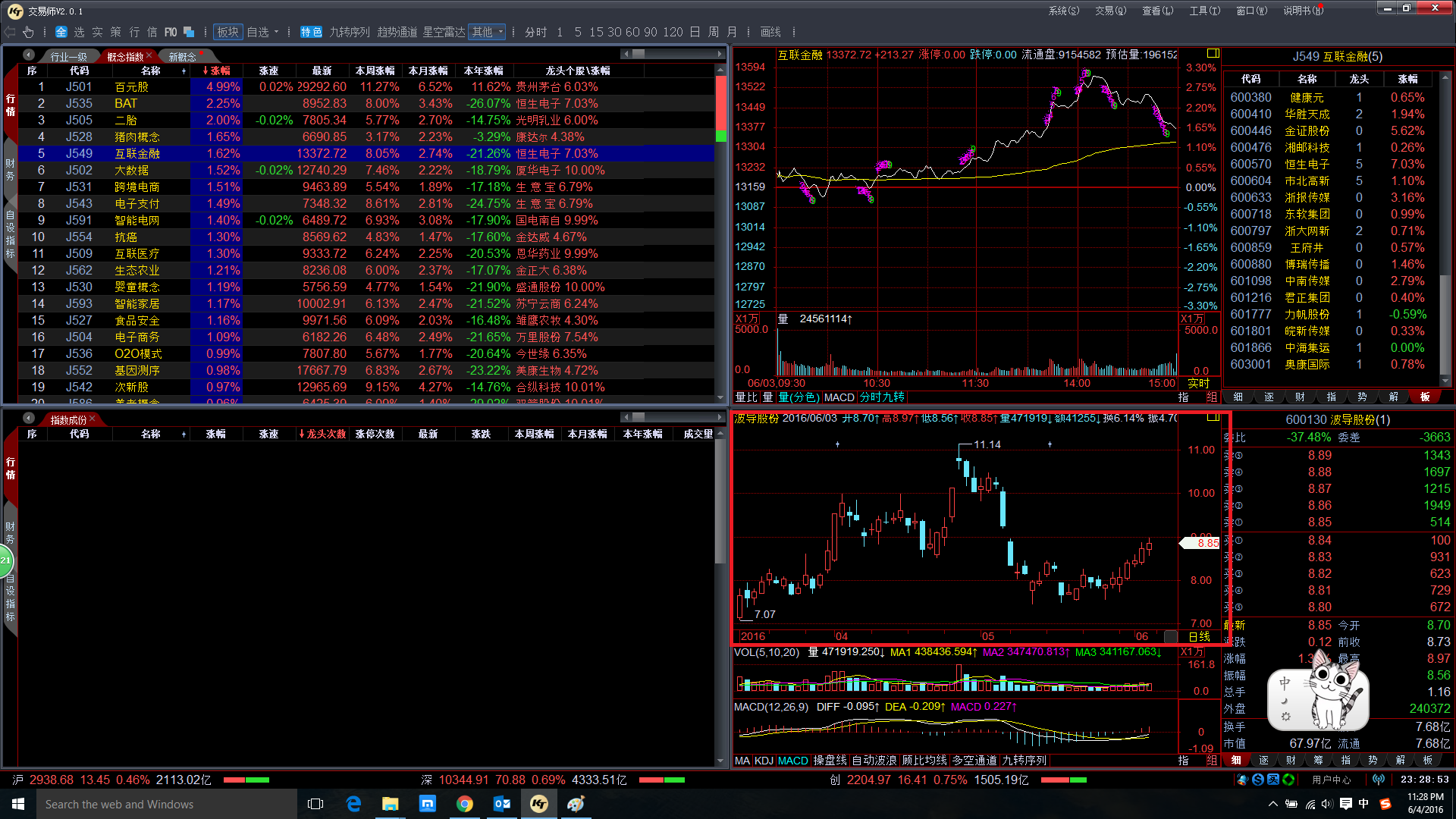Expand the 自选 dropdown arrow

point(277,32)
